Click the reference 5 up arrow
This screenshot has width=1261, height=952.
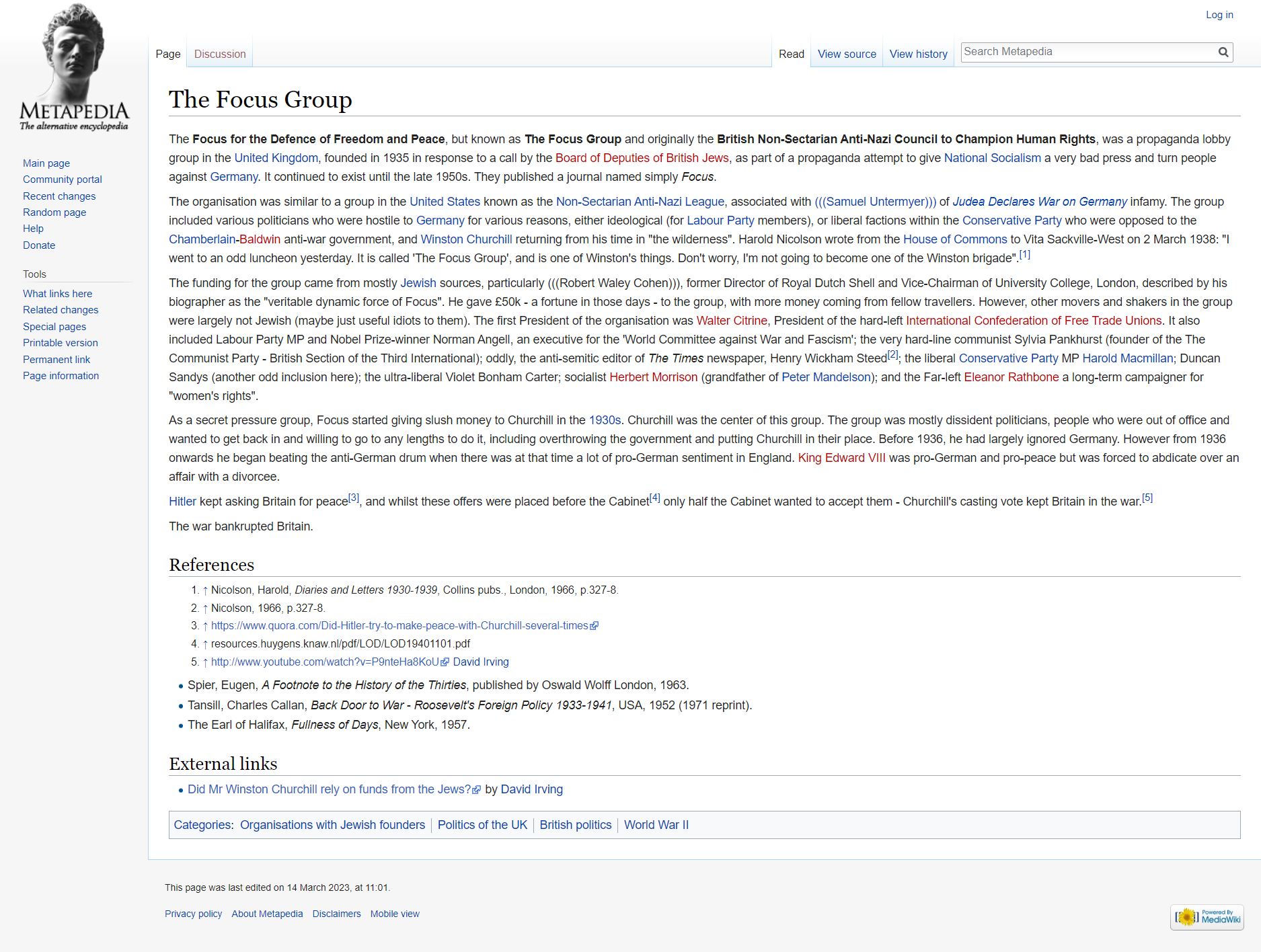tap(205, 662)
